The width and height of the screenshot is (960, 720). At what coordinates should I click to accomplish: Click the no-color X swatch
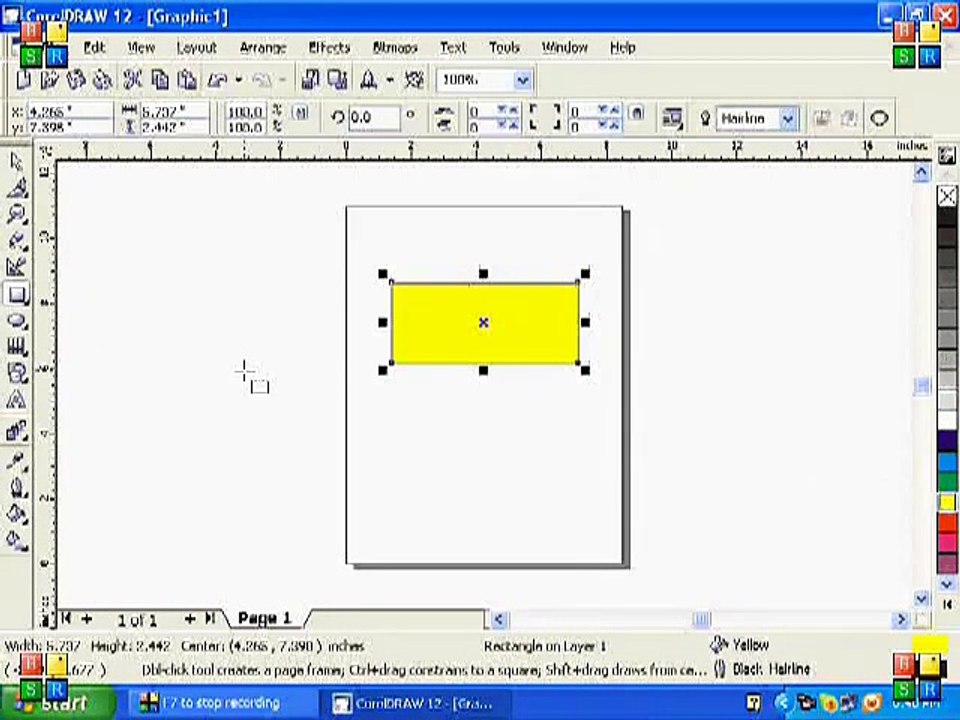[x=947, y=196]
